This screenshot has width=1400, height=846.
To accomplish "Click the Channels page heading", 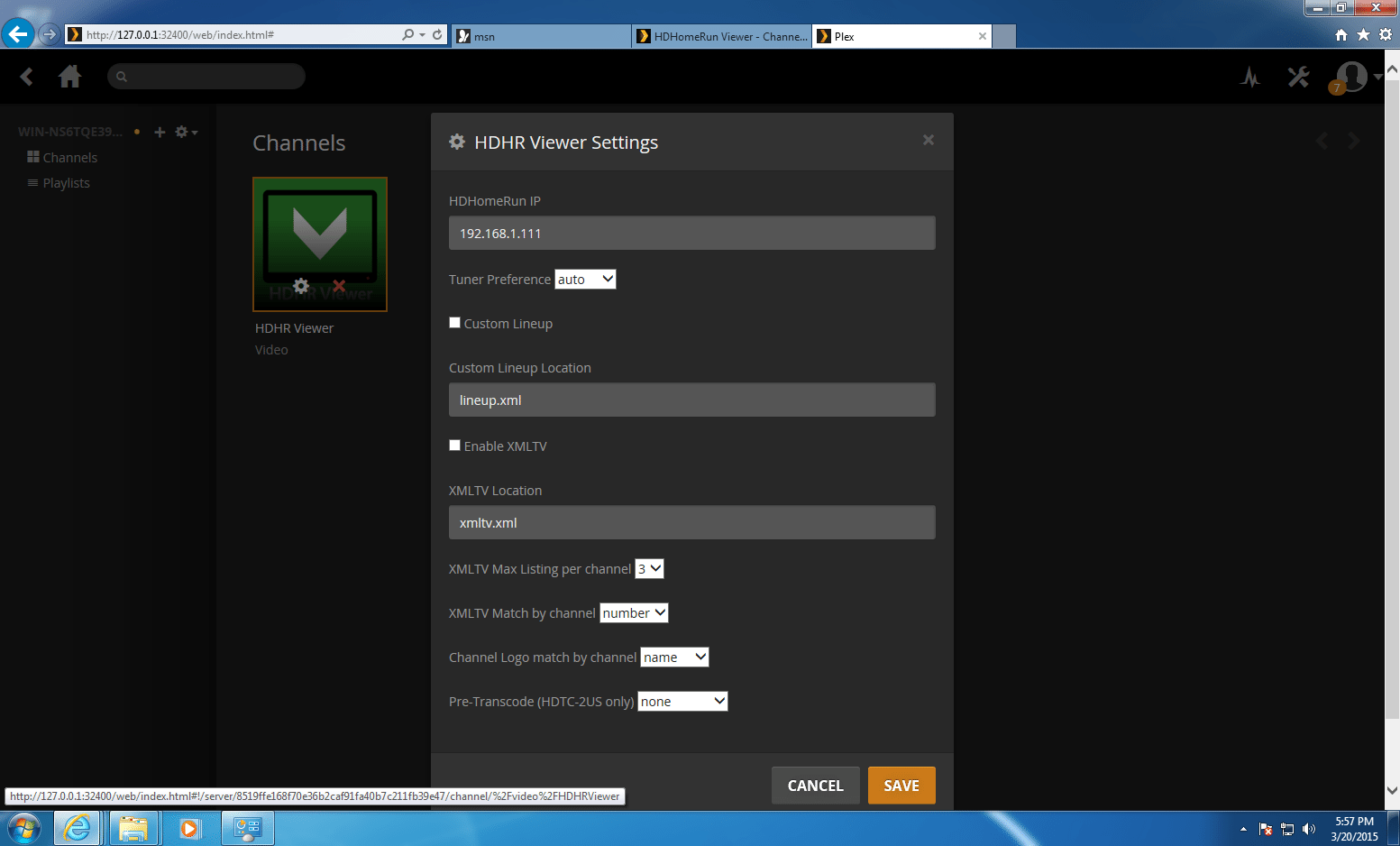I will point(298,143).
